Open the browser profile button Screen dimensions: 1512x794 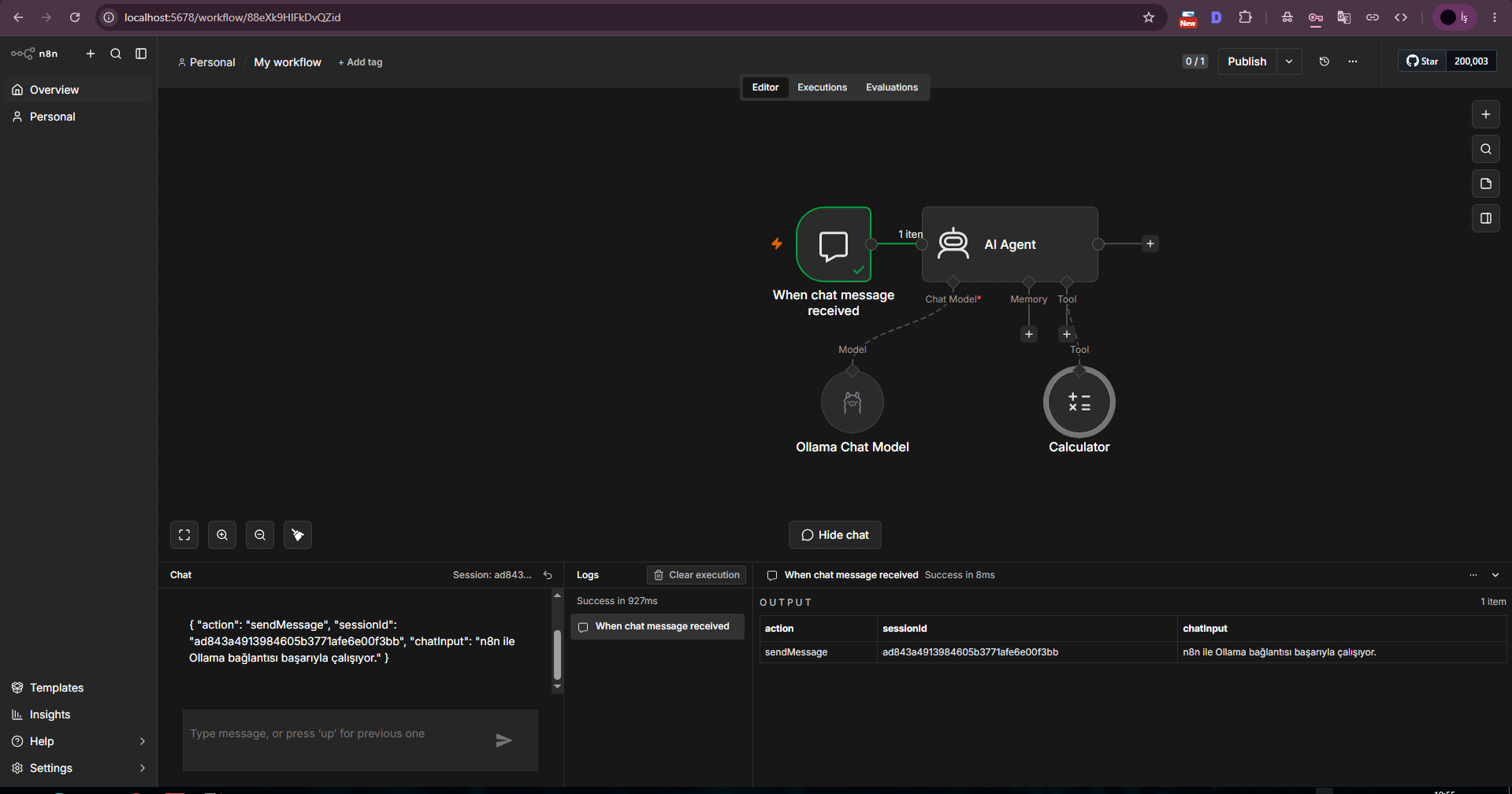pyautogui.click(x=1454, y=17)
